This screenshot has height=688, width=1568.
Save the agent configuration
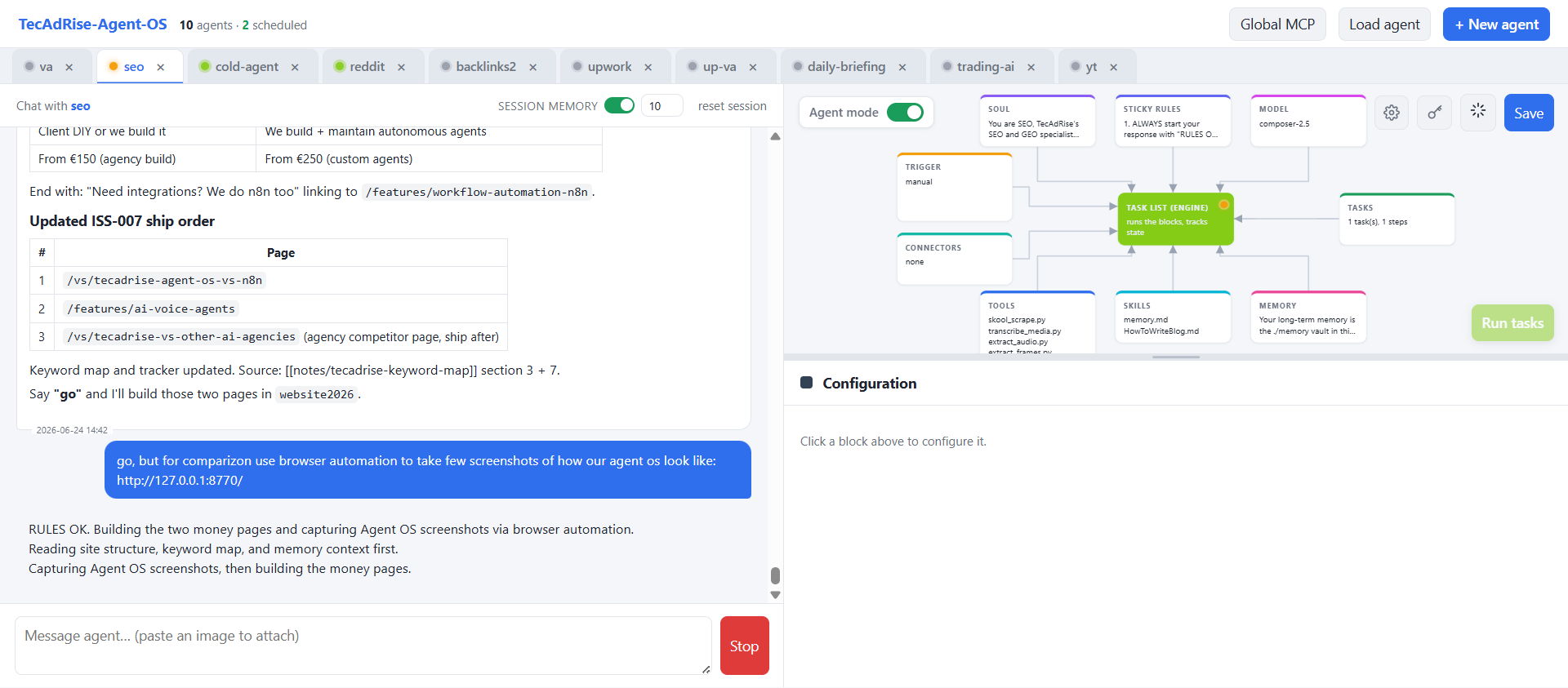click(x=1529, y=113)
